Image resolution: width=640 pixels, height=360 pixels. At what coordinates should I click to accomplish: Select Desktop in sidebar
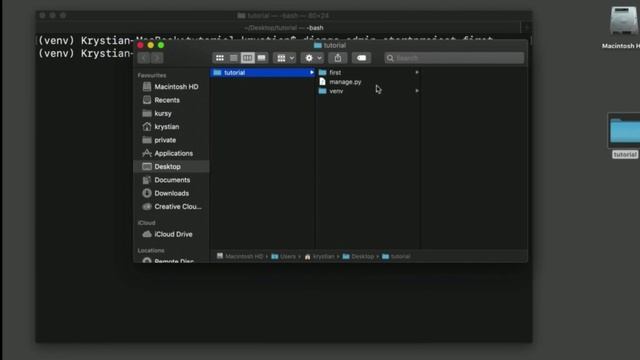point(171,167)
